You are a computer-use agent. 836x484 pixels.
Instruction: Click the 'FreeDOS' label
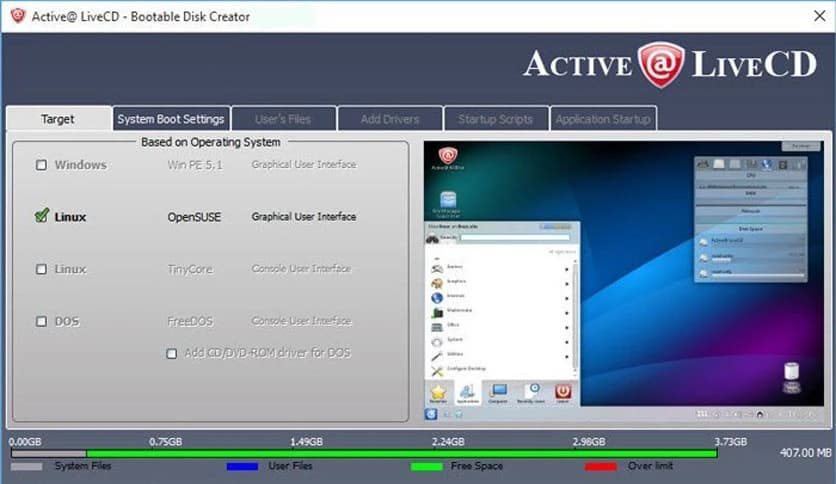[190, 321]
